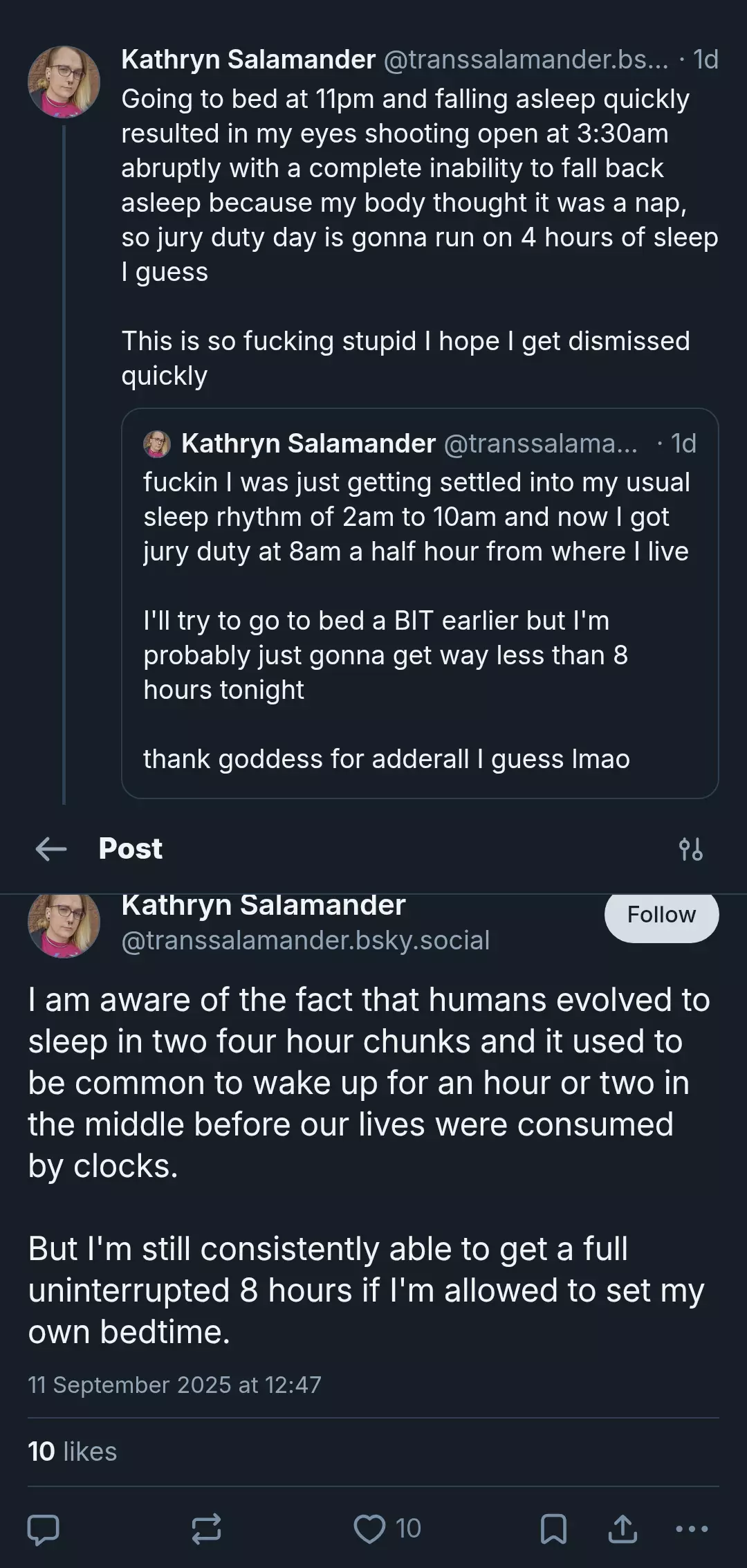The width and height of the screenshot is (747, 1568).
Task: Open the three-dot more options menu
Action: 692,1529
